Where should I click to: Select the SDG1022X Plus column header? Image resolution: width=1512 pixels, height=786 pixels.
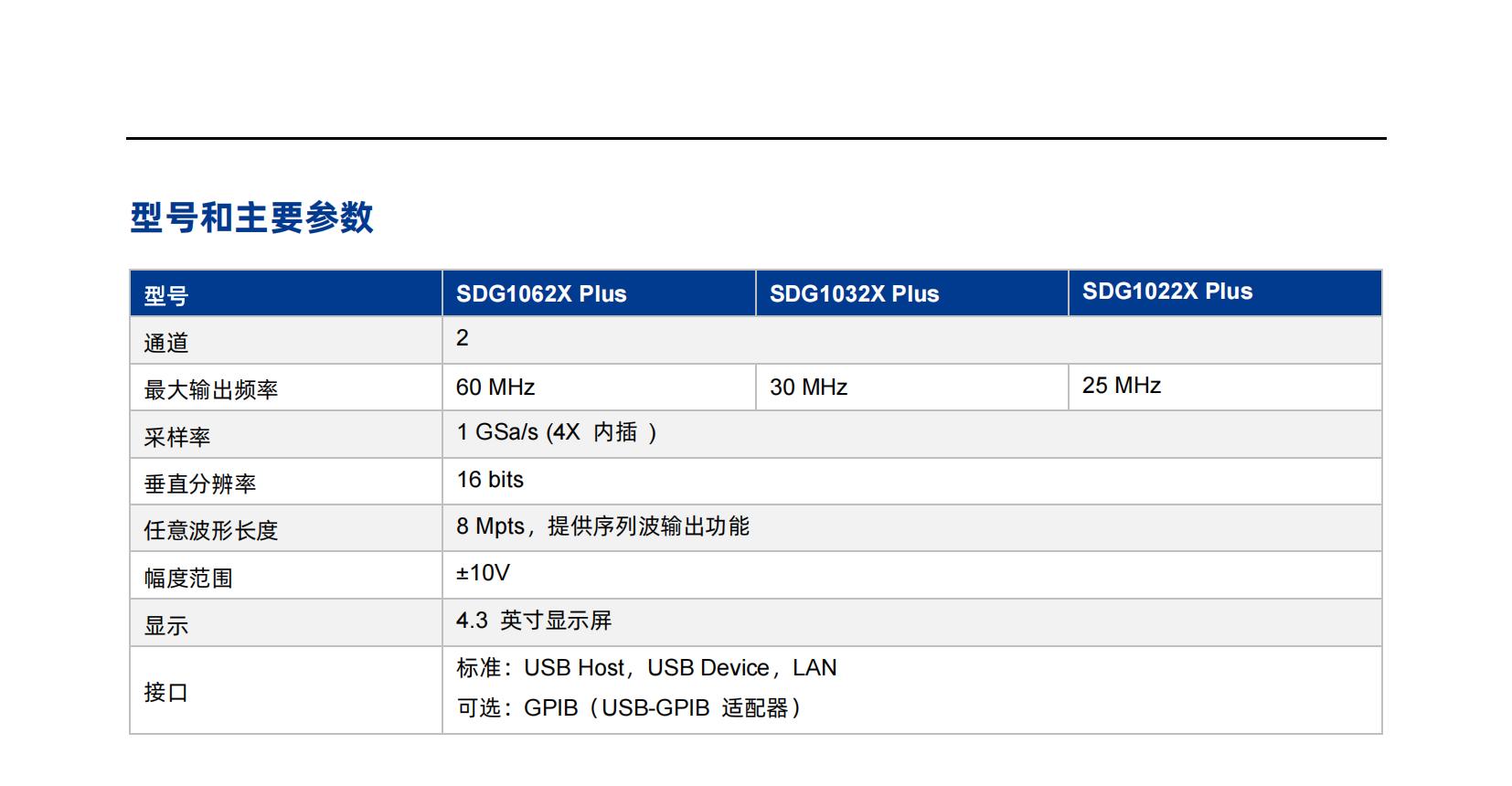point(1167,292)
